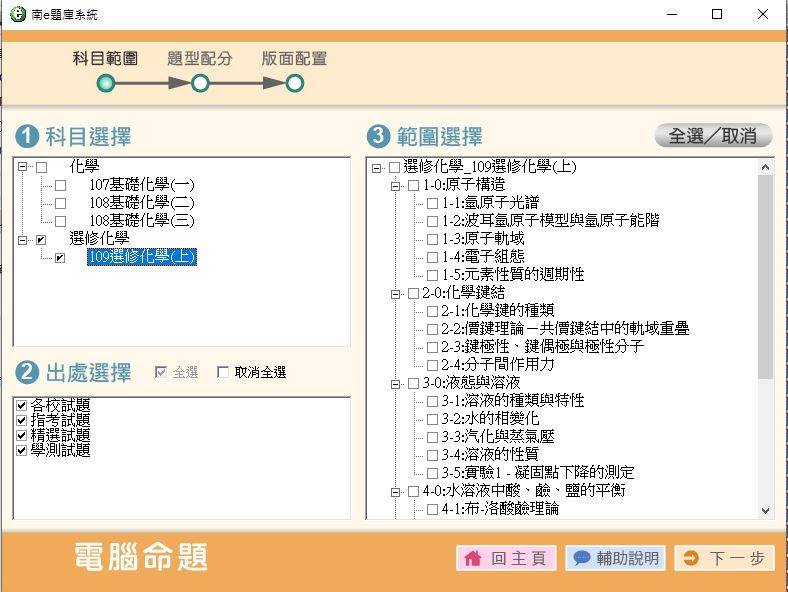Go back with the 回主頁 button
Screen dimensions: 788x592
click(x=506, y=558)
